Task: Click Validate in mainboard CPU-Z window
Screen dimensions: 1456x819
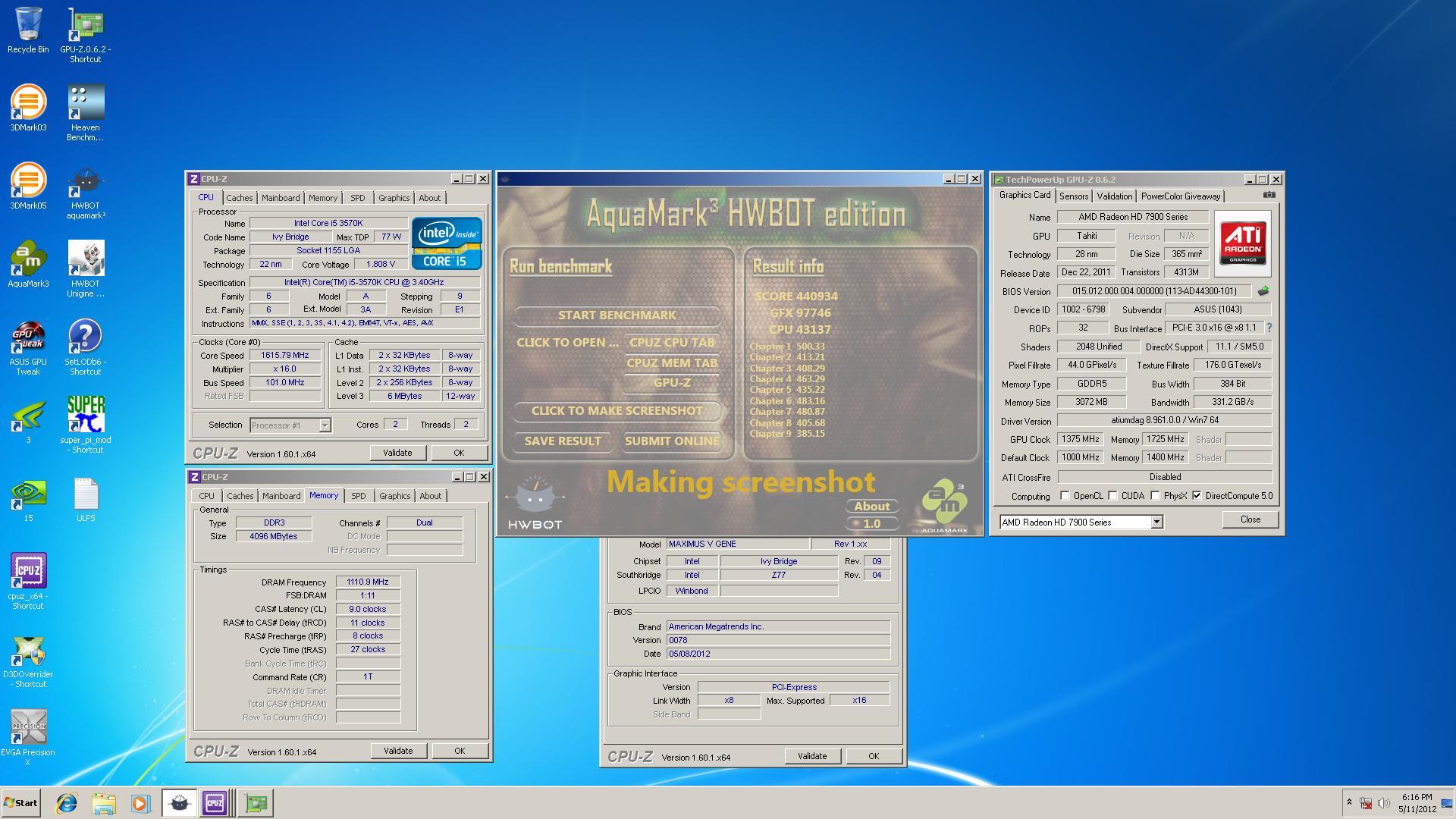Action: pyautogui.click(x=812, y=756)
